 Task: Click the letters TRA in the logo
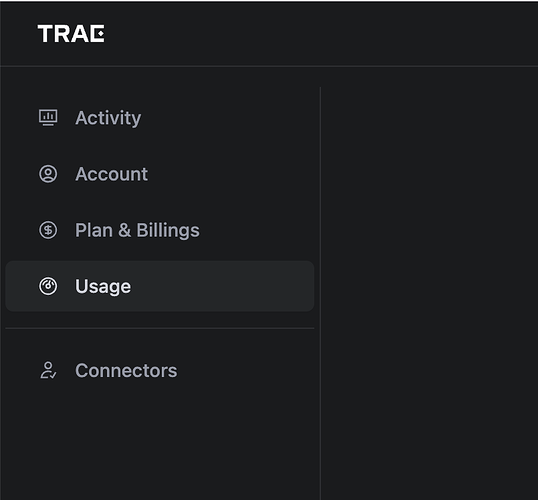click(64, 34)
